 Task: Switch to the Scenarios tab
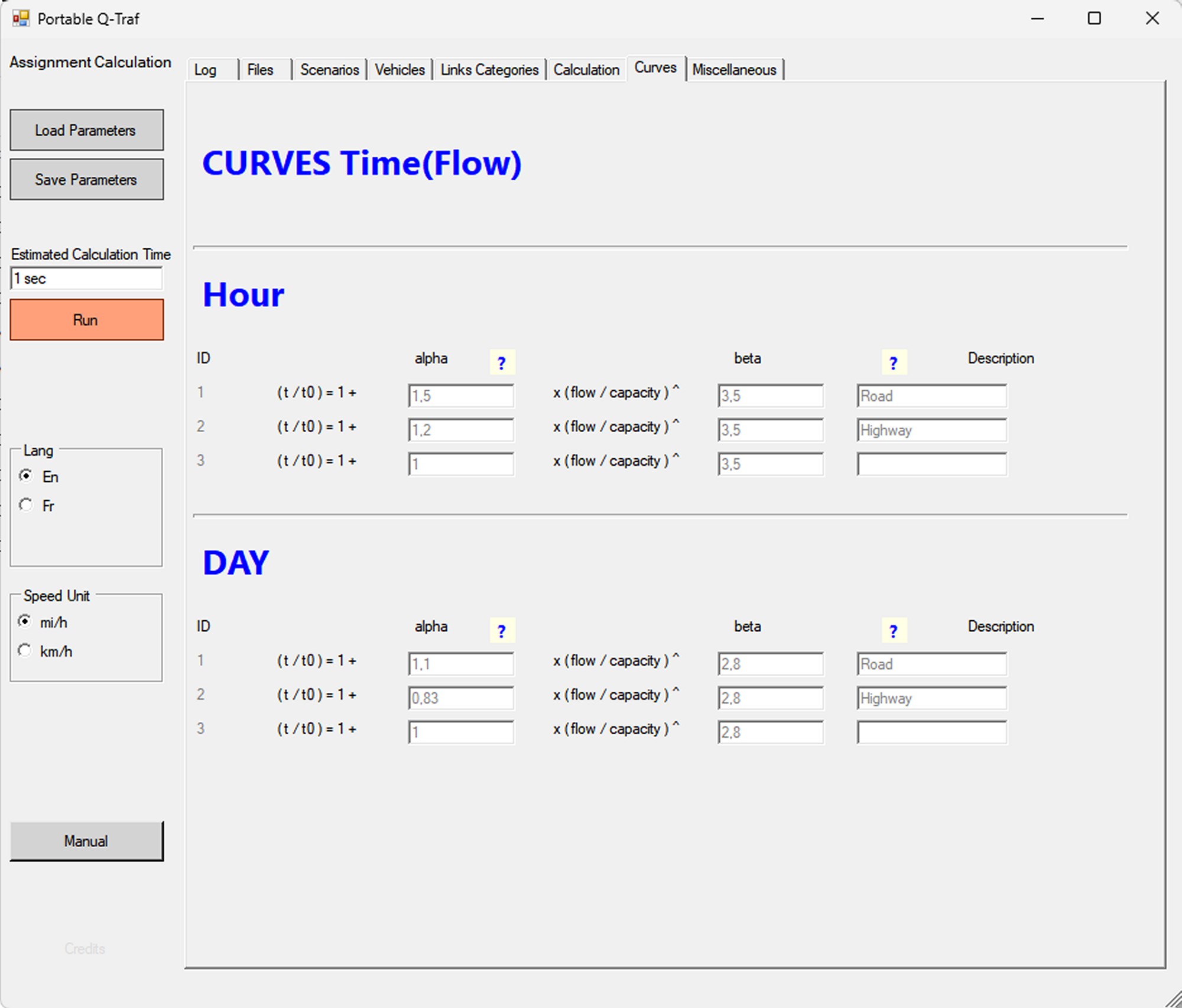(329, 69)
